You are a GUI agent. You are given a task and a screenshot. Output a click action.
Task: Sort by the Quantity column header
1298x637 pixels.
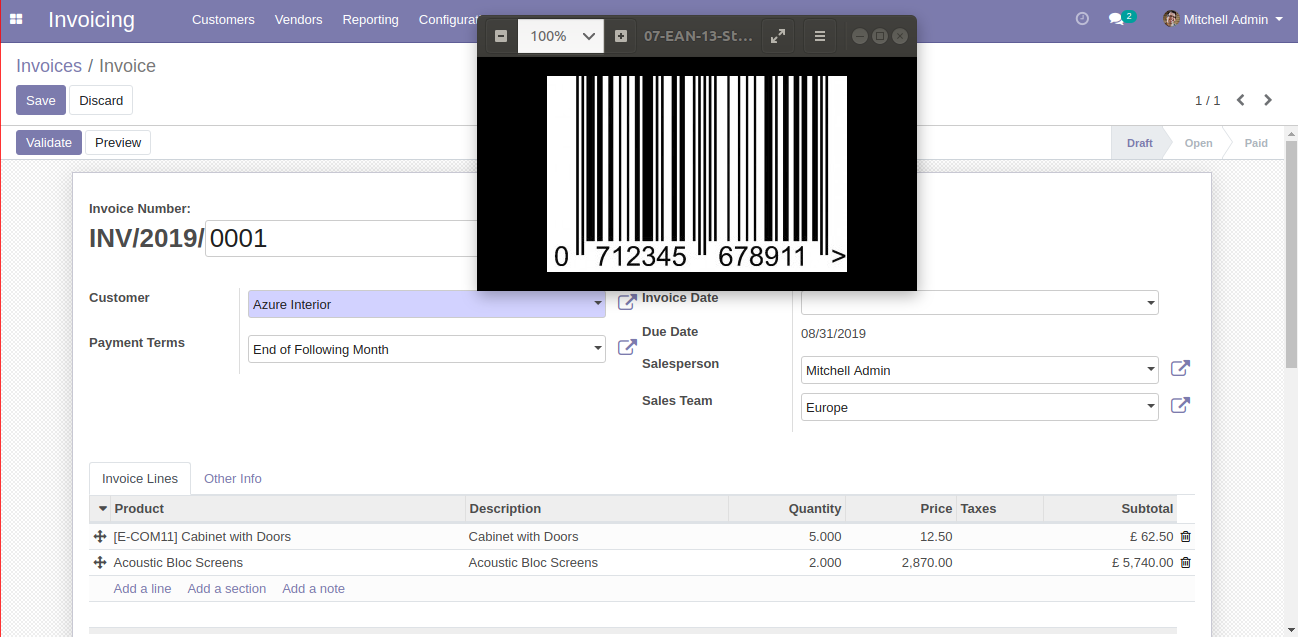pyautogui.click(x=787, y=509)
